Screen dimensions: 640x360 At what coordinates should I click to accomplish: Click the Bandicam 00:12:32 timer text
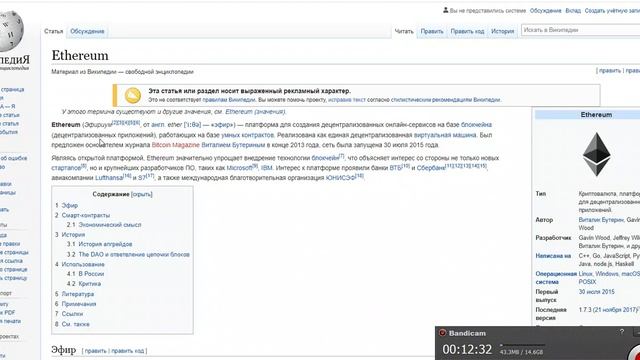467,349
